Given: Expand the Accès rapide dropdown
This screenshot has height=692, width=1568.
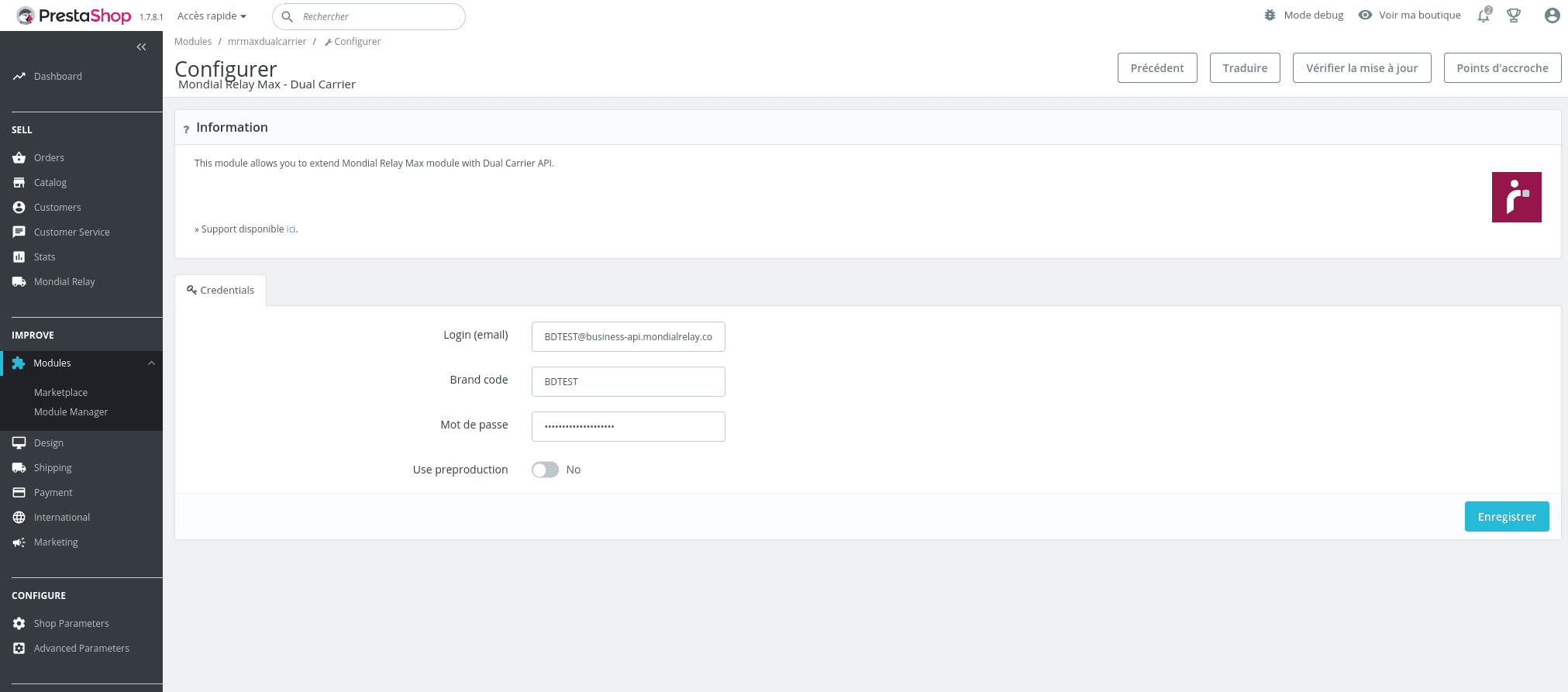Looking at the screenshot, I should click(212, 16).
